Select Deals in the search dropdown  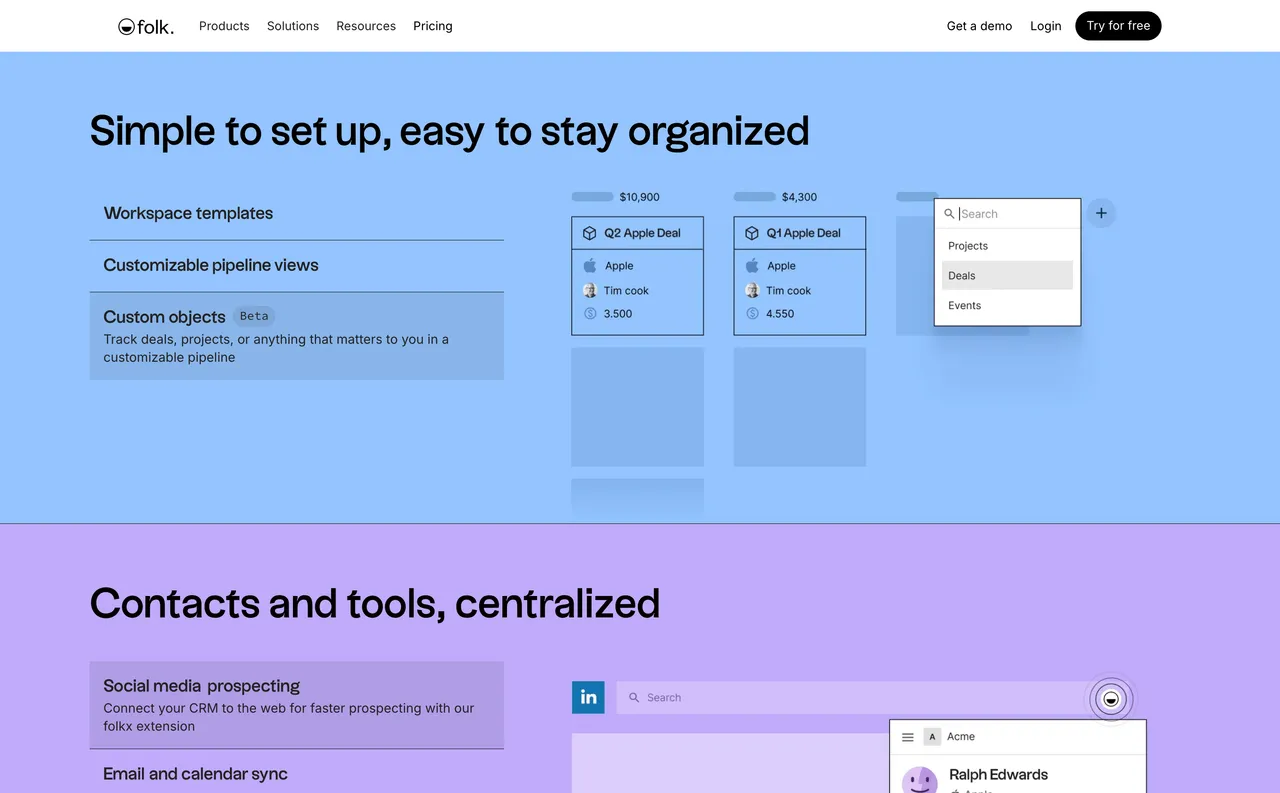[x=961, y=275]
